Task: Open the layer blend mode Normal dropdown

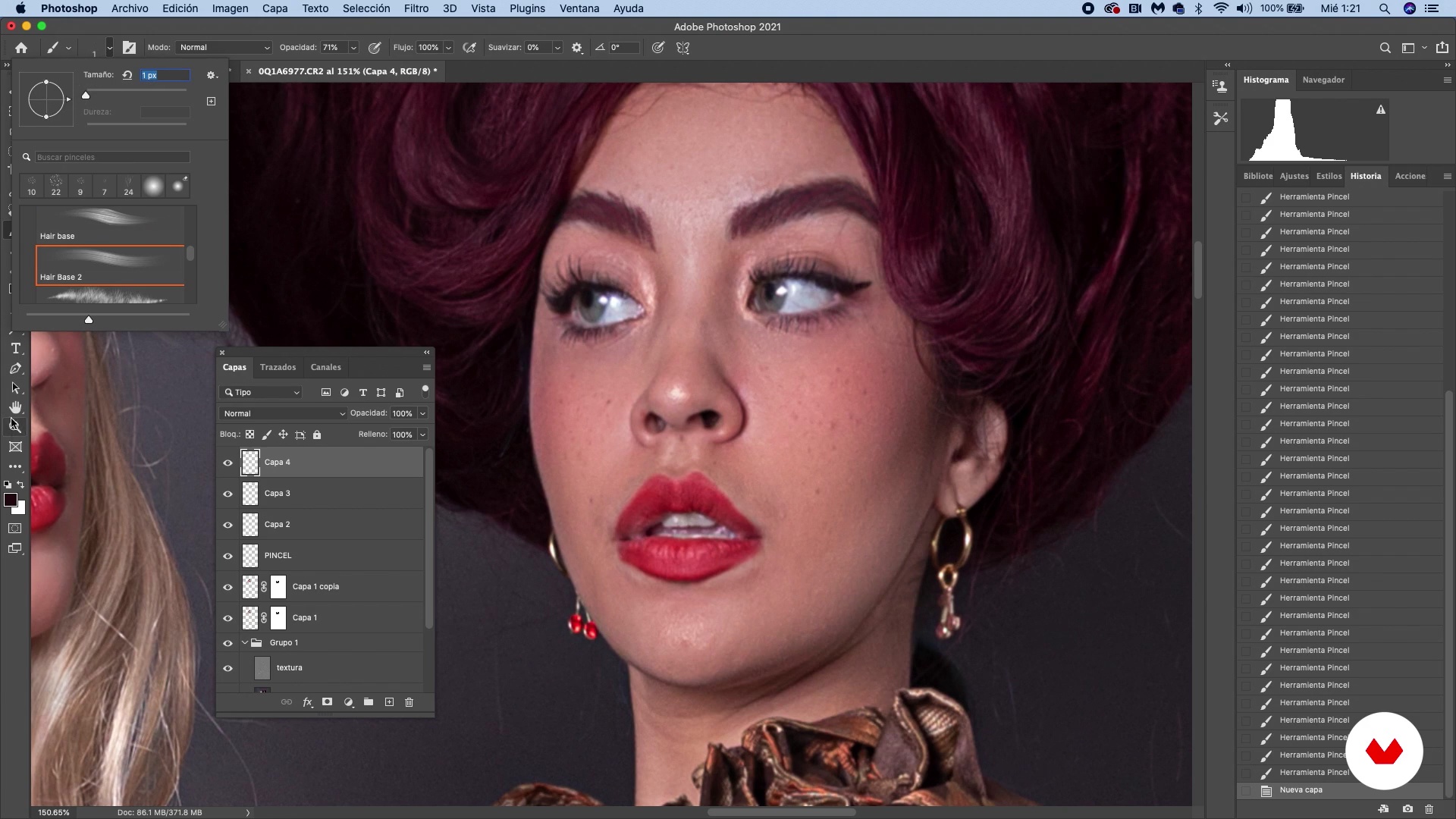Action: tap(283, 414)
